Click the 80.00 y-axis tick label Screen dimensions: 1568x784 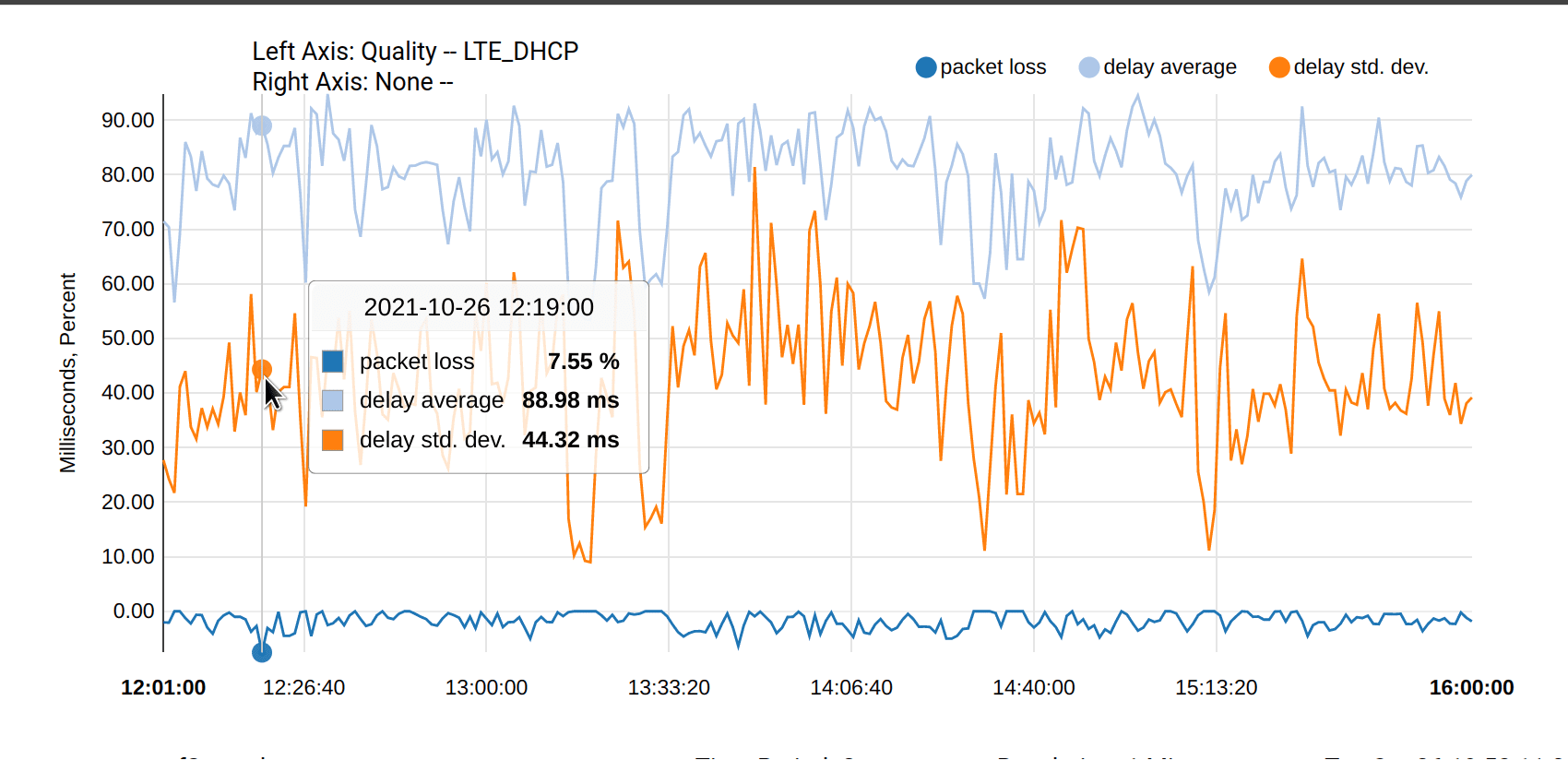(x=128, y=174)
